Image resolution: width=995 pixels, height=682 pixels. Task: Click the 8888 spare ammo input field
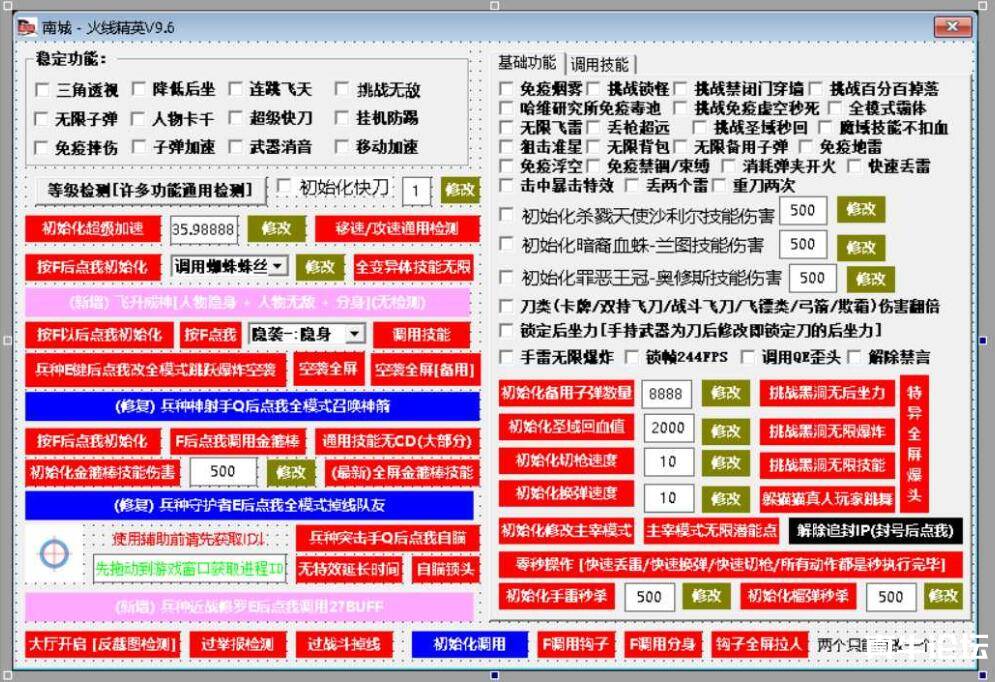666,394
